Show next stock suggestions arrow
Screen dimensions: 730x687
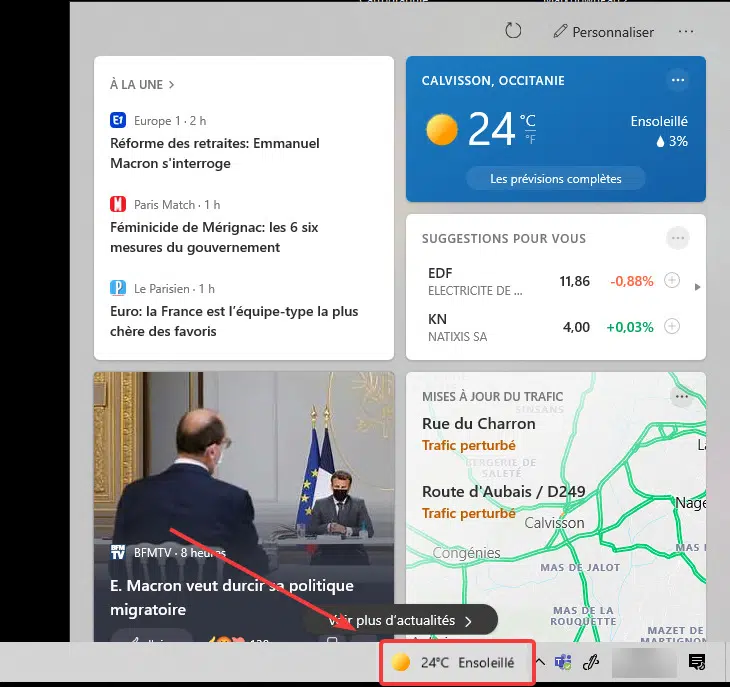pos(697,287)
